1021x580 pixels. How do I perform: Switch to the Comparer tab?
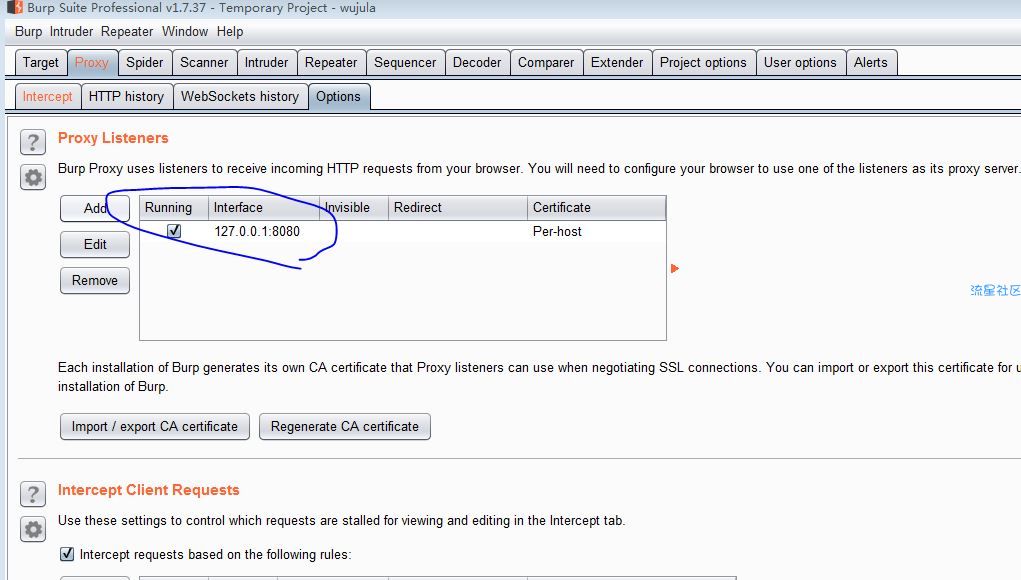pyautogui.click(x=546, y=62)
